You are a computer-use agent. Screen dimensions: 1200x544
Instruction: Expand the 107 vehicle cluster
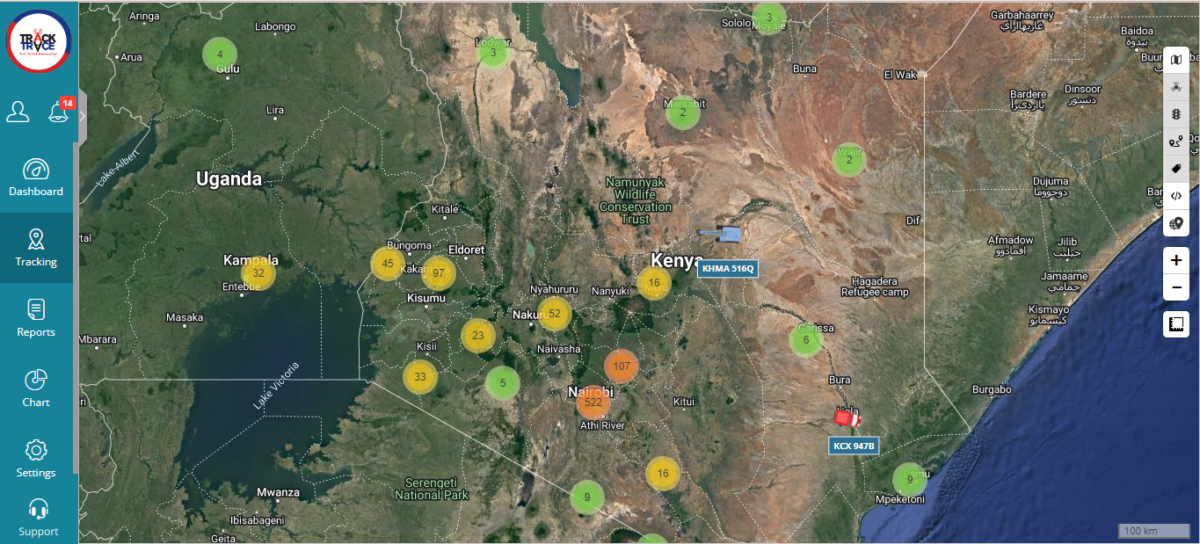621,366
